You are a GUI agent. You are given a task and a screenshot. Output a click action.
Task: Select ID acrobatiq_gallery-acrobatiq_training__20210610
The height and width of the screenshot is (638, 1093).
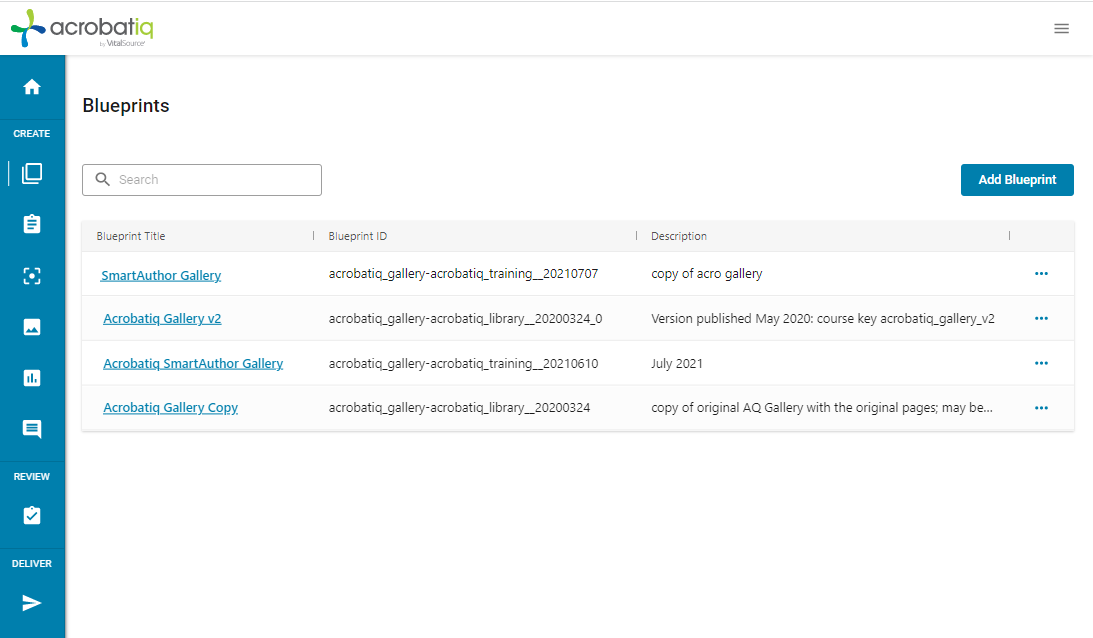tap(464, 363)
